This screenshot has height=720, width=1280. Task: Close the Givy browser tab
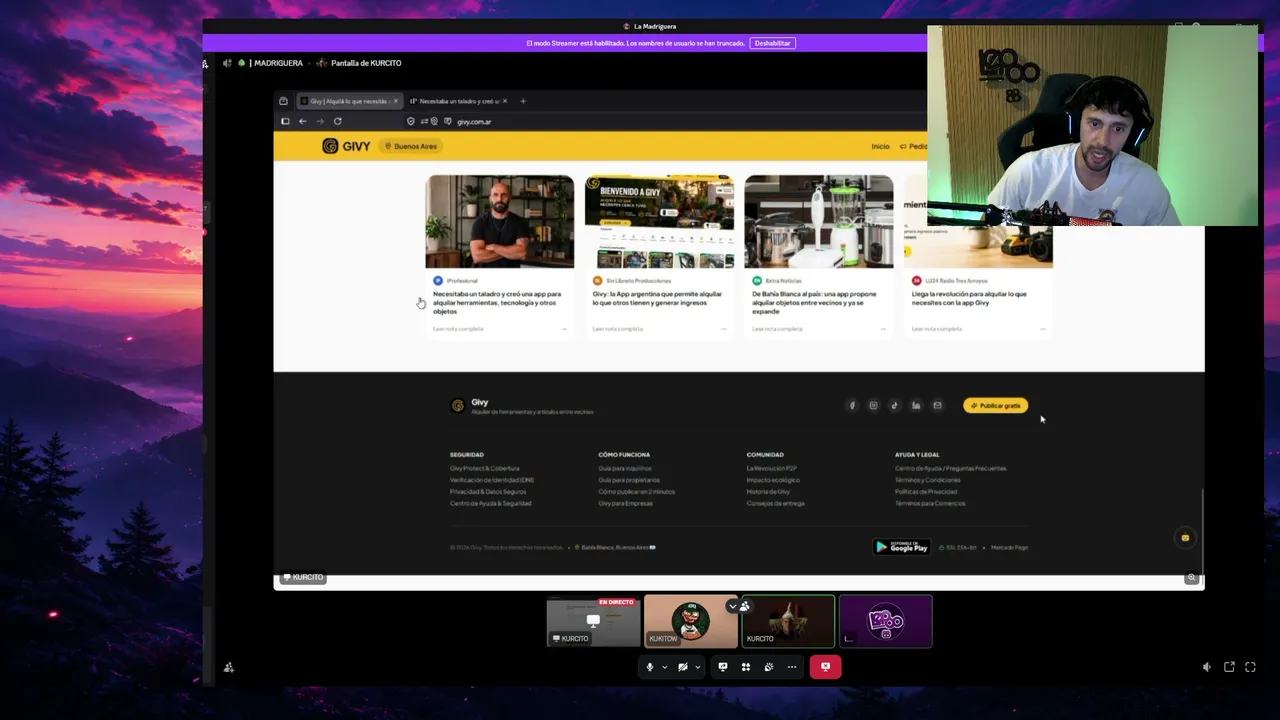pos(396,101)
